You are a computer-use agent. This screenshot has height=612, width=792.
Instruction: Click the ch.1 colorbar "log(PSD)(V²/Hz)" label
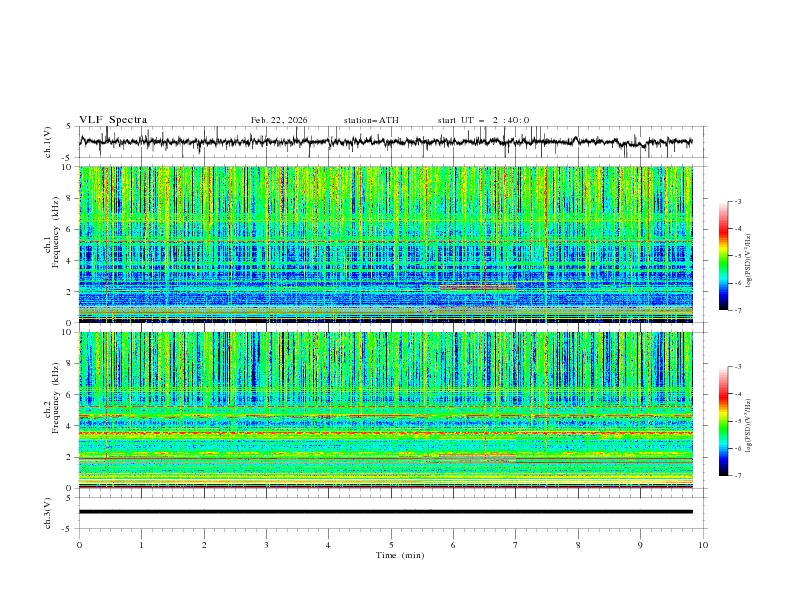(749, 261)
